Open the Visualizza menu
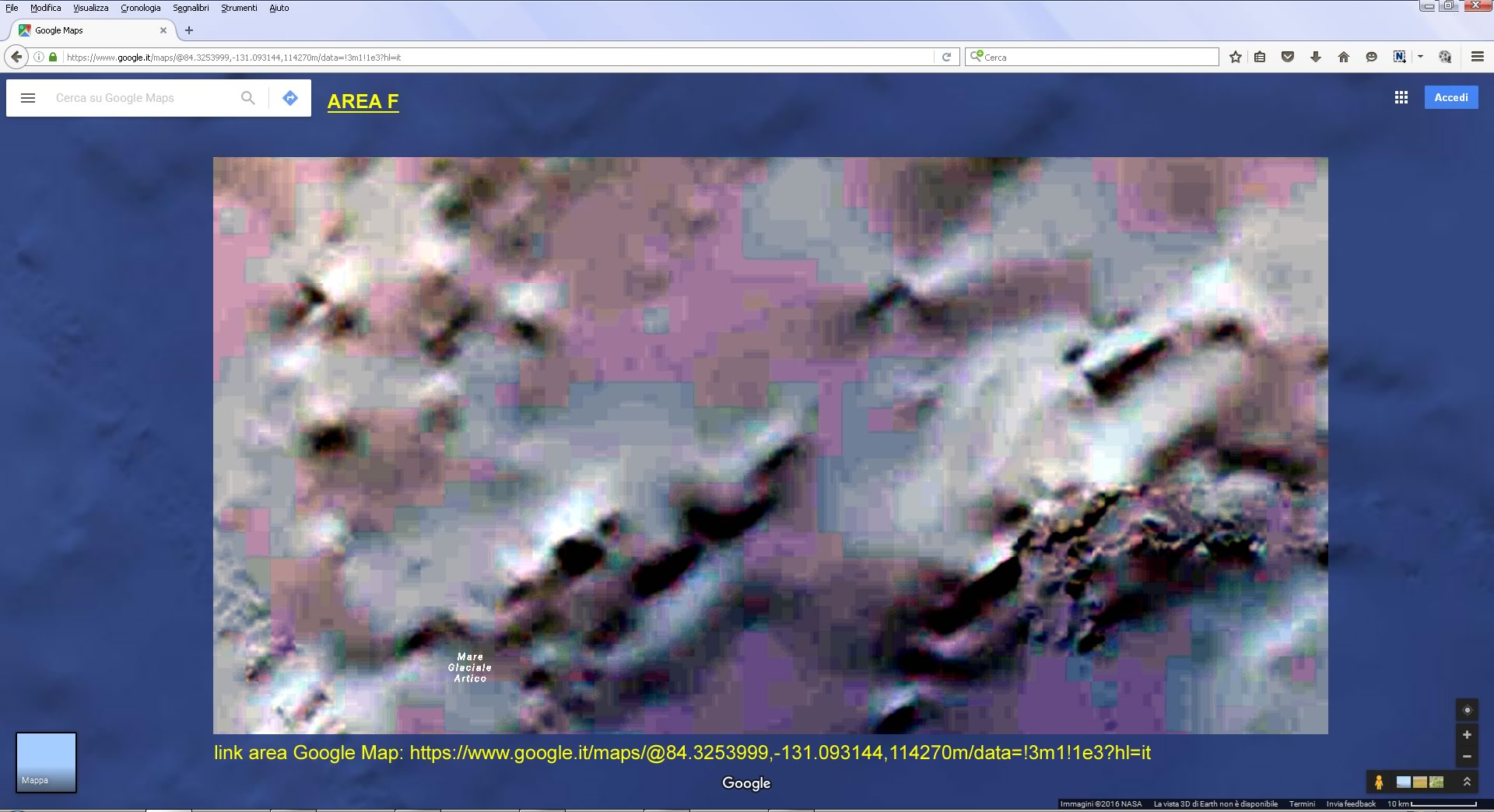Screen dimensions: 1494x812 pos(90,8)
